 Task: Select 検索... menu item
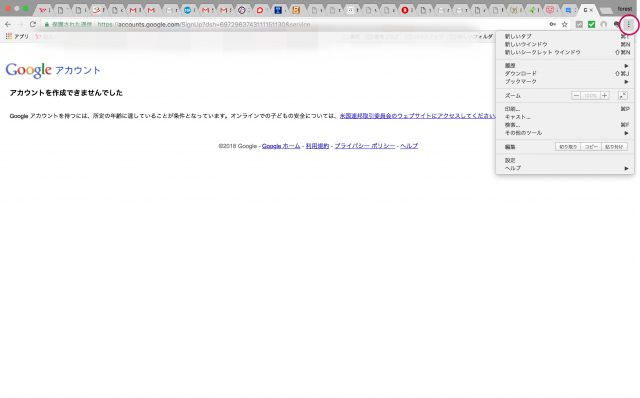565,125
